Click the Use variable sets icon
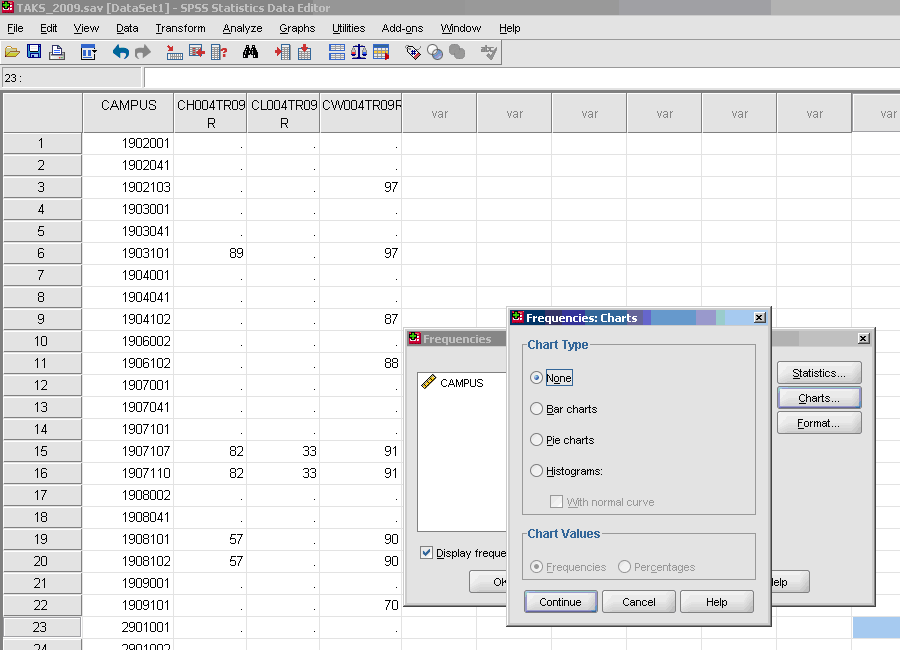 pos(435,53)
